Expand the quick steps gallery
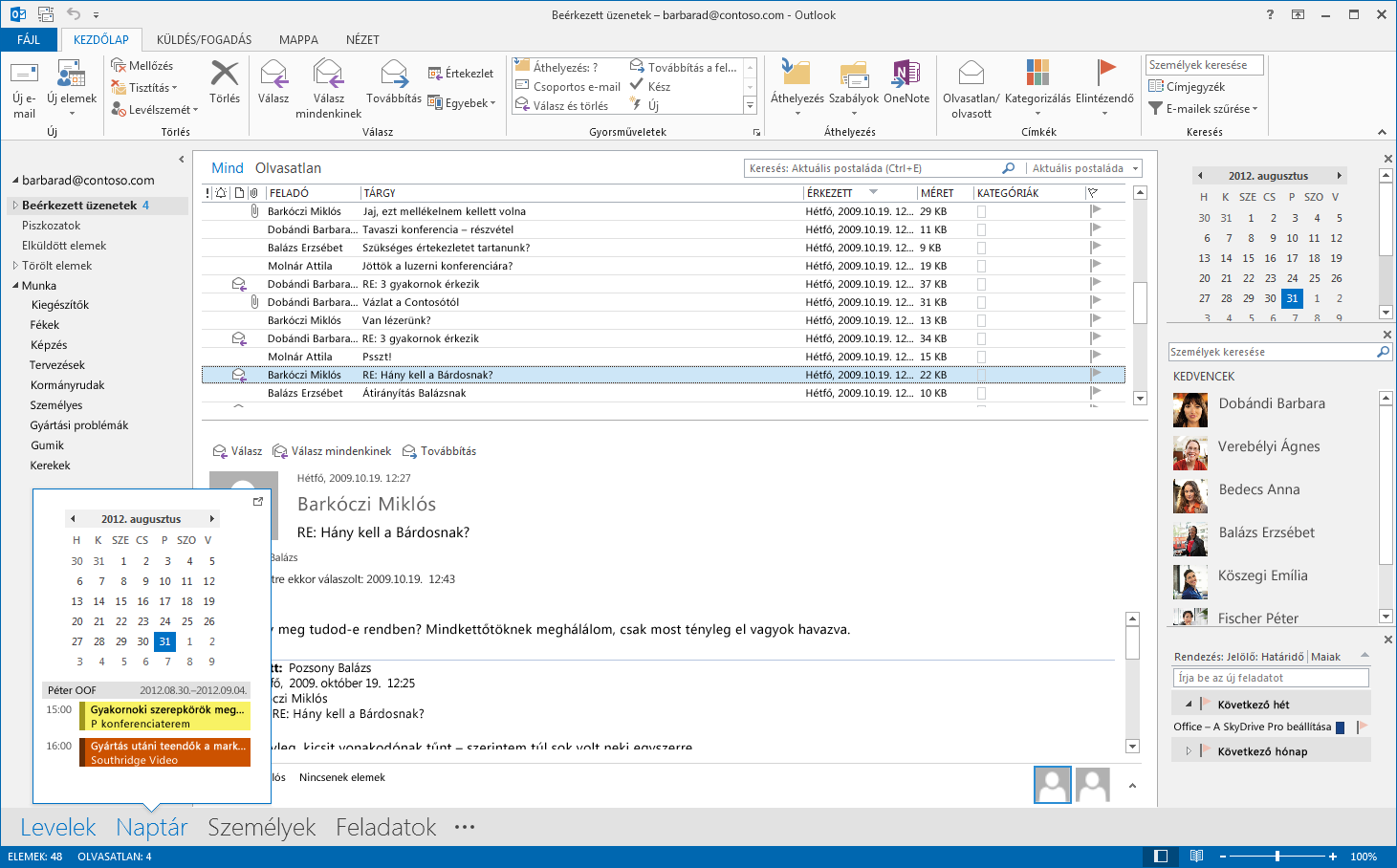1397x868 pixels. click(x=751, y=105)
